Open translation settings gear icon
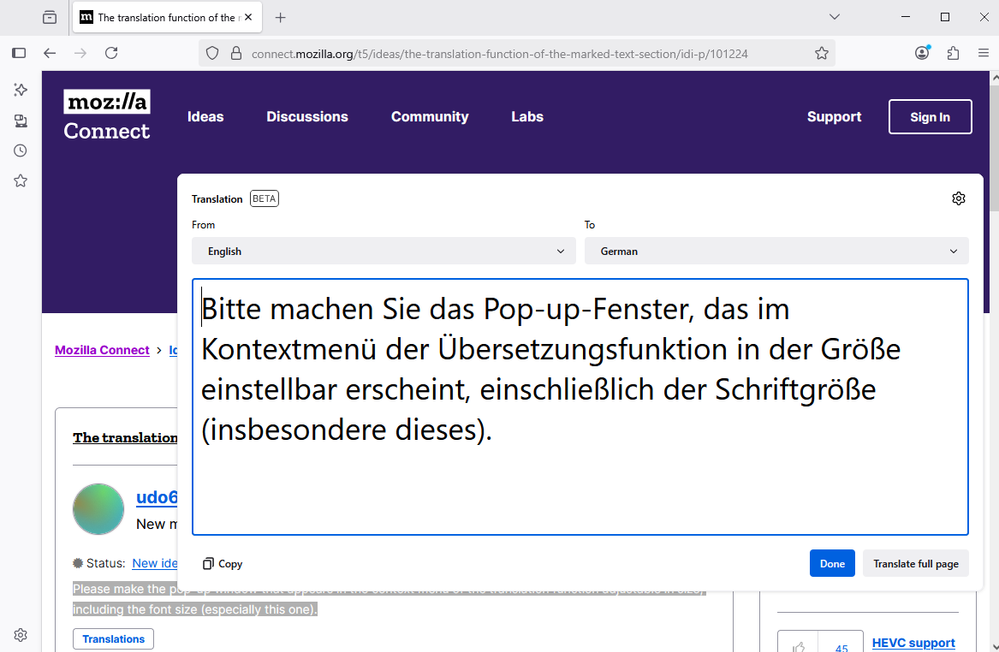 point(958,199)
